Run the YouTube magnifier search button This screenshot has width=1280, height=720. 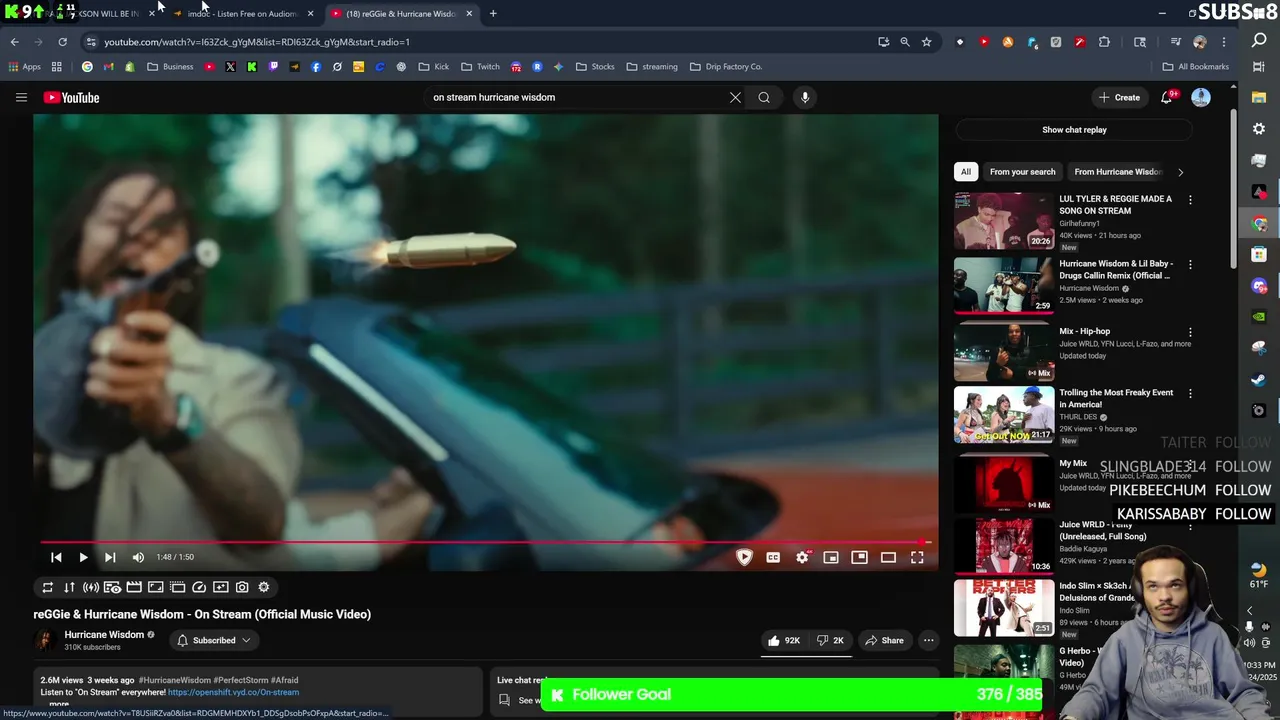pos(764,97)
